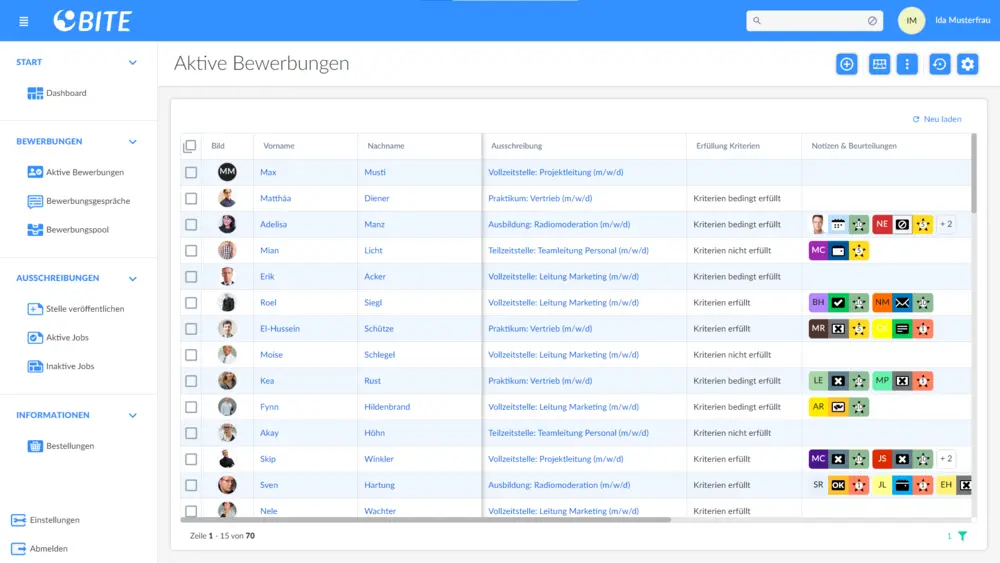The width and height of the screenshot is (1000, 563).
Task: Go to Aktive Jobs in sidebar
Action: pos(67,338)
